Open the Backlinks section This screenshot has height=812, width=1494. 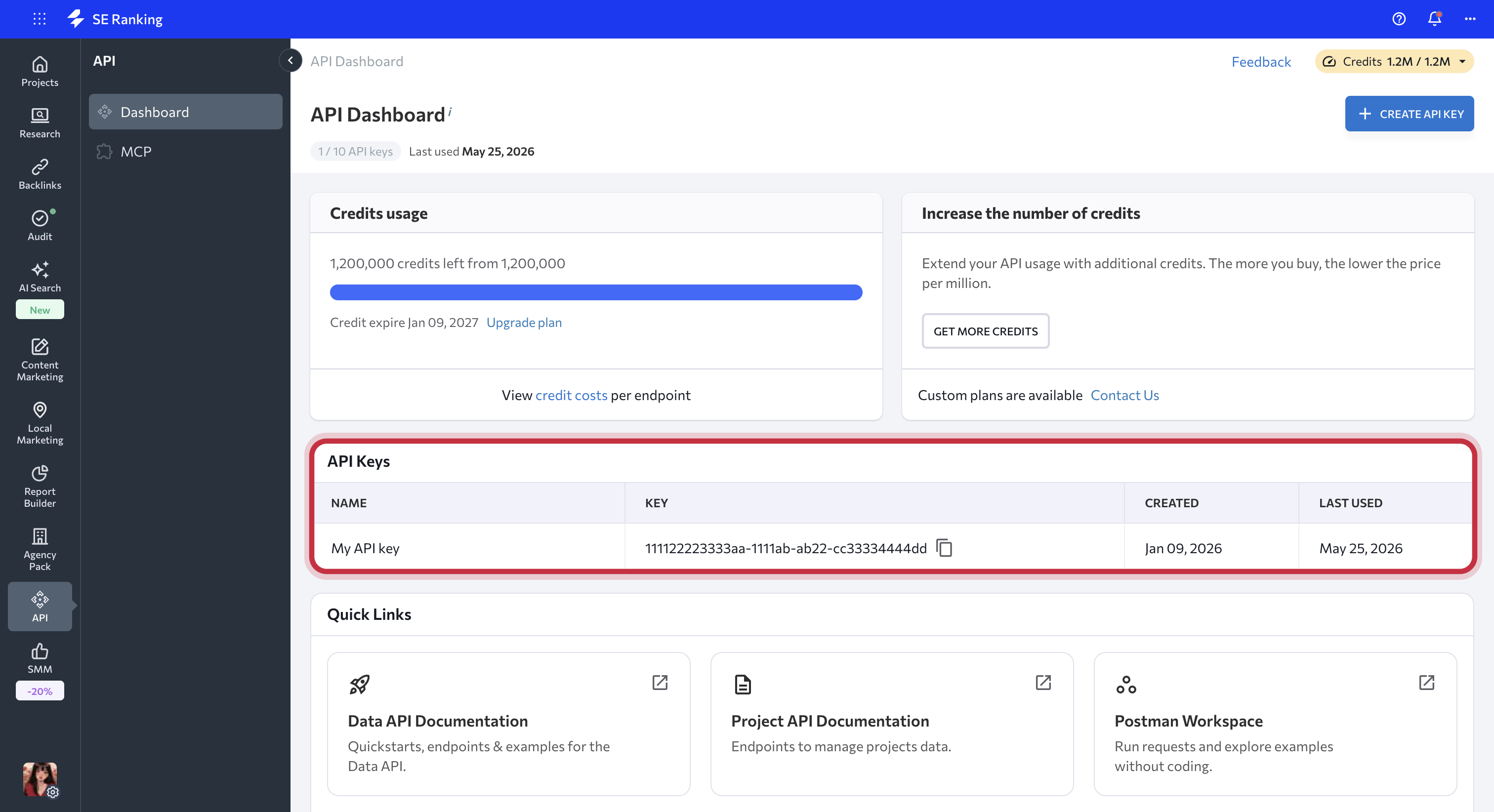pos(40,174)
